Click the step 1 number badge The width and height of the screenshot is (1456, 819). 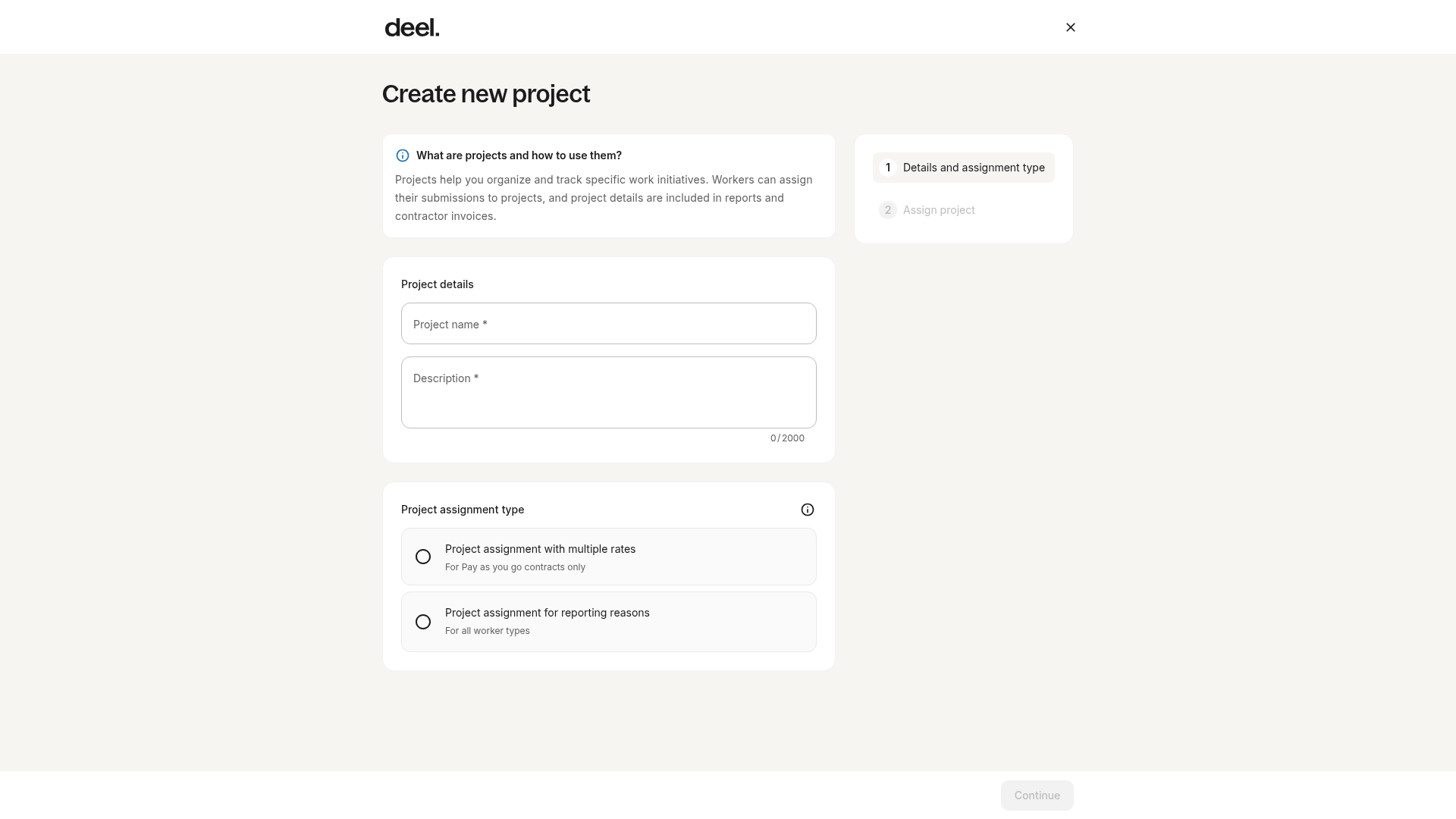pyautogui.click(x=887, y=168)
